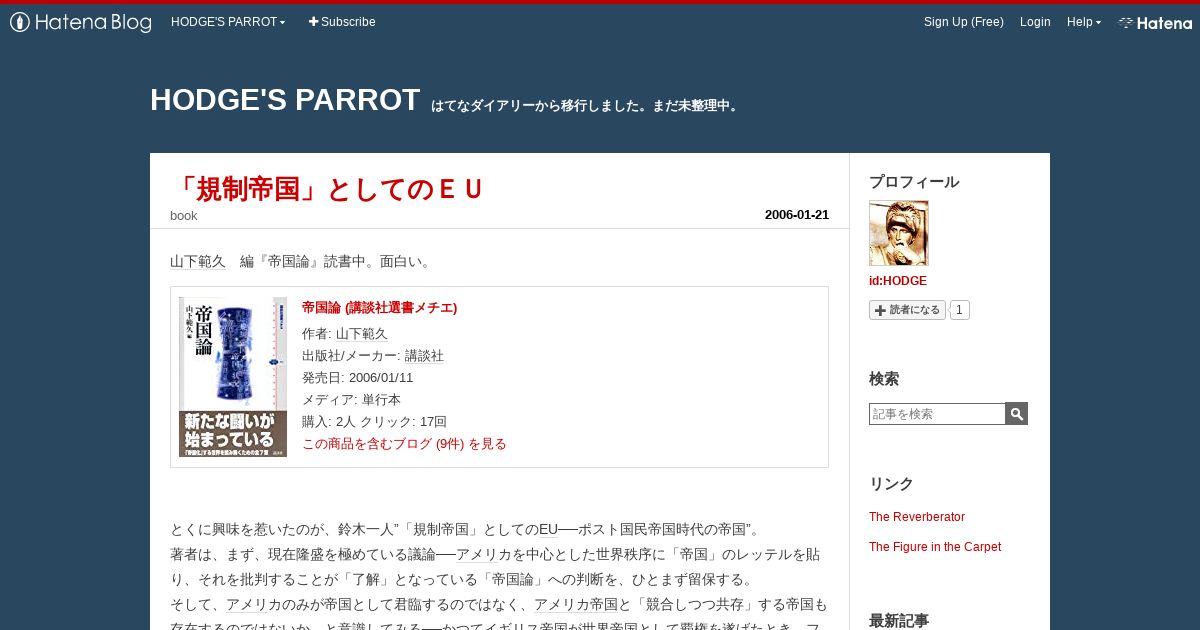Click the magnifier search button
The image size is (1200, 630).
point(1017,414)
